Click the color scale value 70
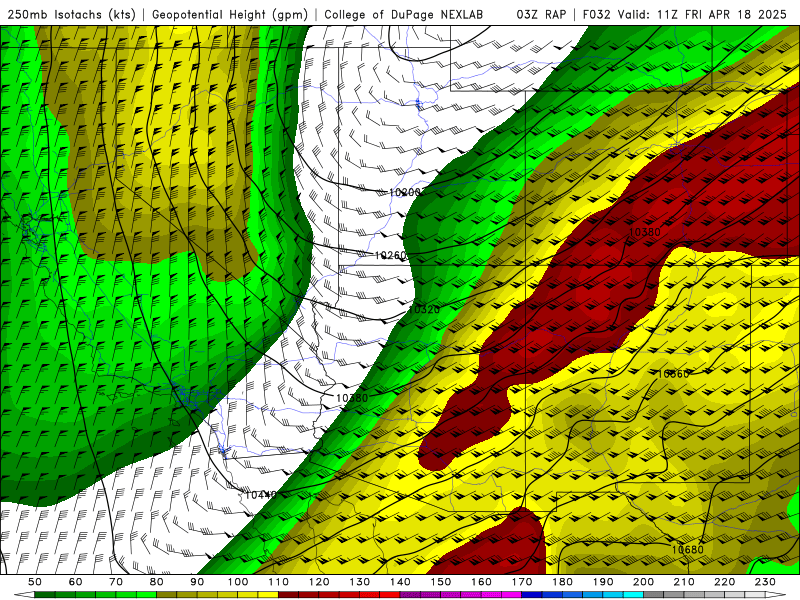This screenshot has height=600, width=800. 116,582
